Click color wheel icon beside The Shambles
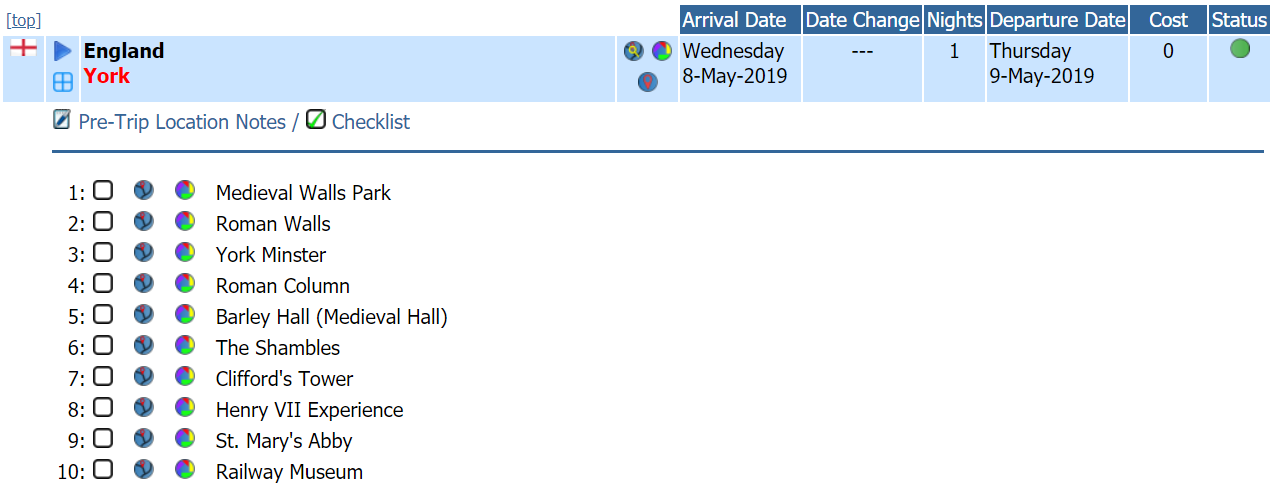This screenshot has height=487, width=1274. pyautogui.click(x=184, y=345)
